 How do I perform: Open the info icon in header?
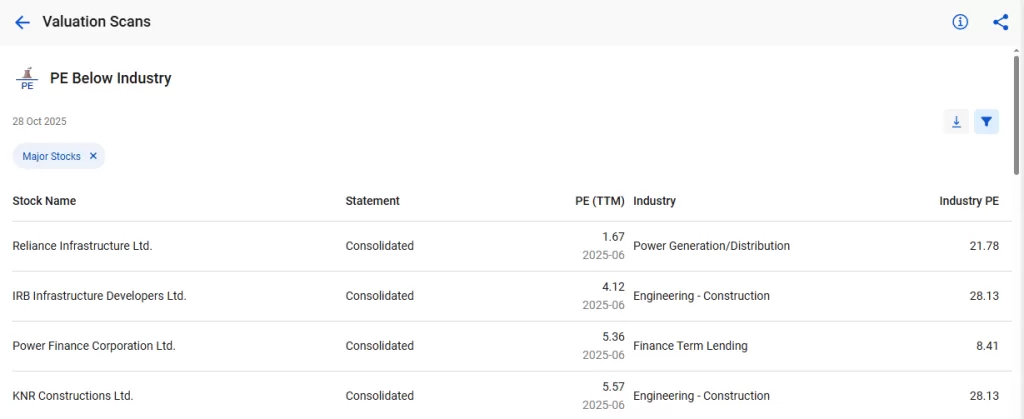(x=959, y=22)
